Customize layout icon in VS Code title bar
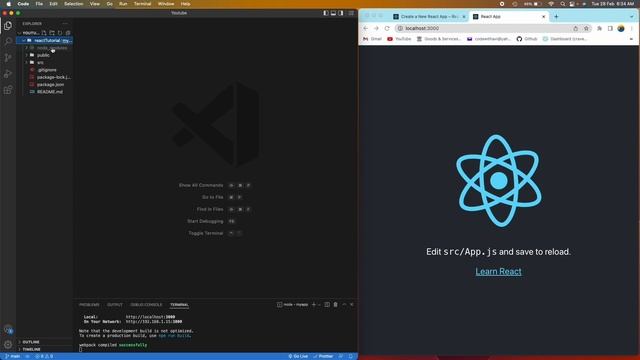The height and width of the screenshot is (360, 640). click(351, 13)
